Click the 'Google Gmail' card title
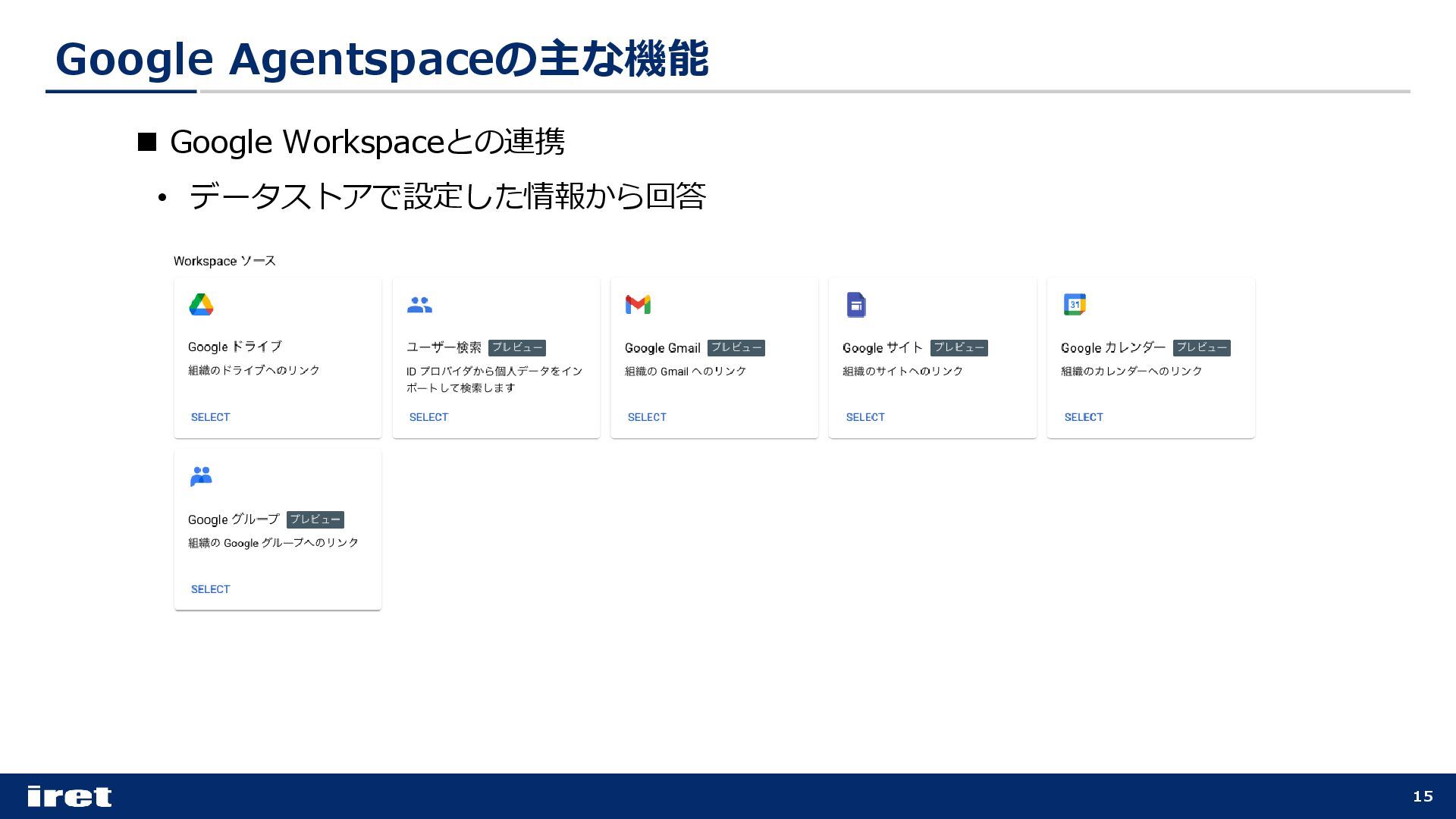This screenshot has width=1456, height=819. point(663,348)
